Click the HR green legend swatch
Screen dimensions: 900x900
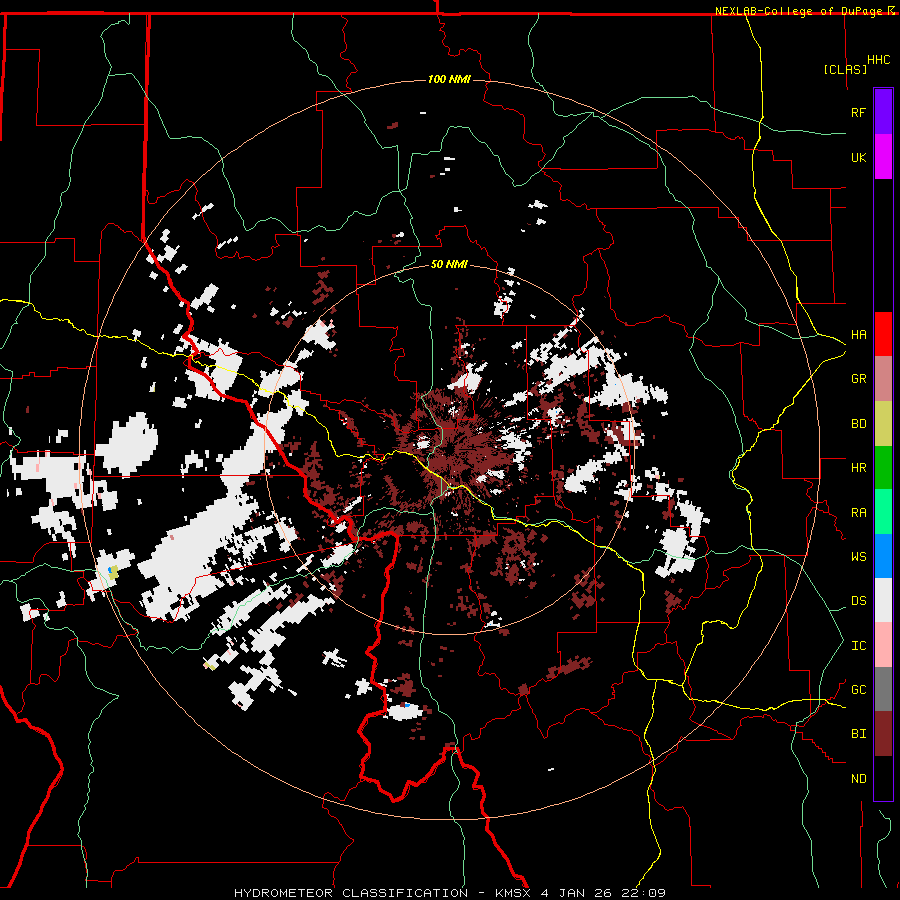(883, 468)
